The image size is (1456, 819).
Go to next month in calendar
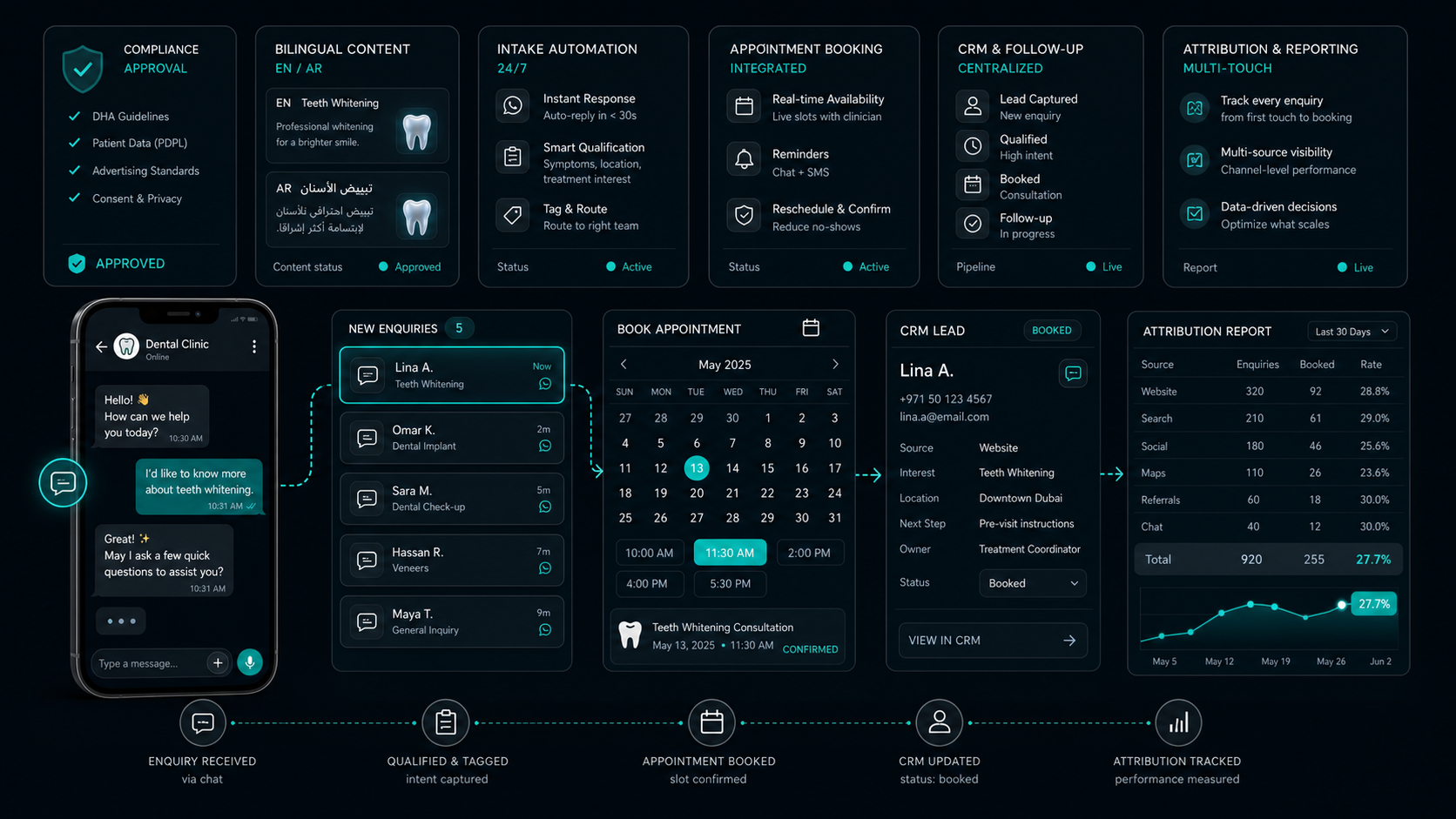coord(835,364)
